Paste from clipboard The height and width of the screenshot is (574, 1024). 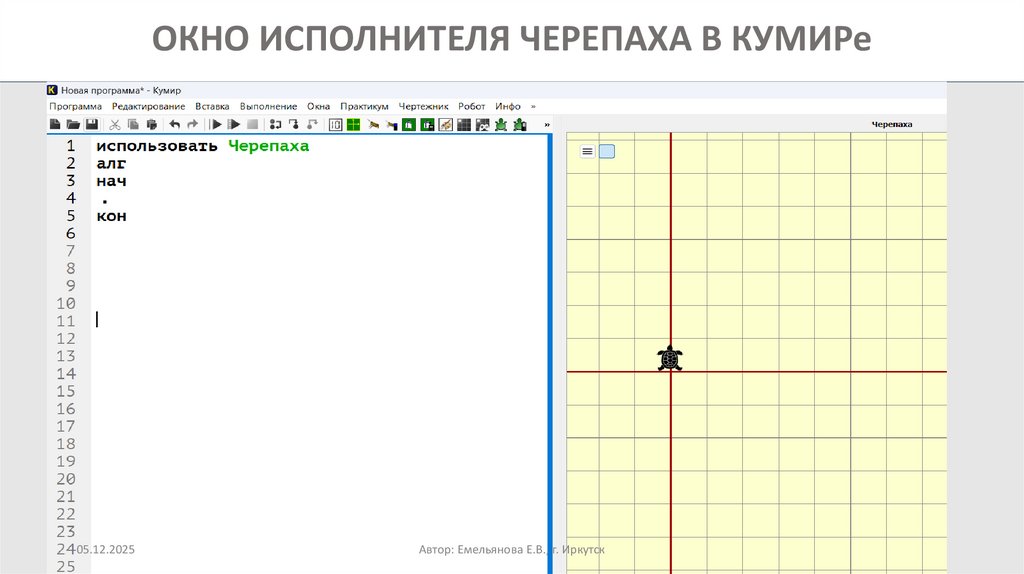(x=152, y=124)
